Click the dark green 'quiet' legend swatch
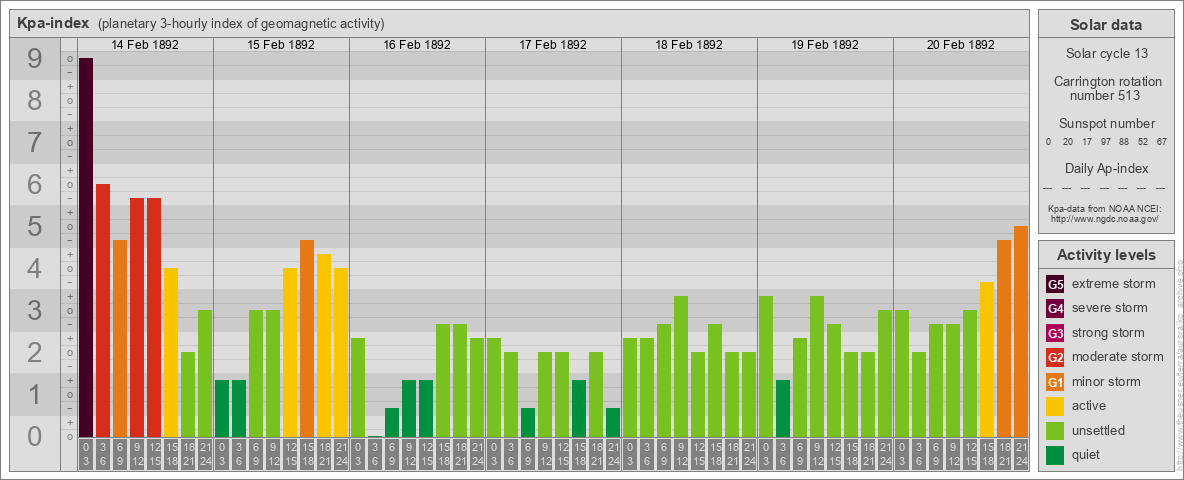1184x480 pixels. pos(1055,455)
